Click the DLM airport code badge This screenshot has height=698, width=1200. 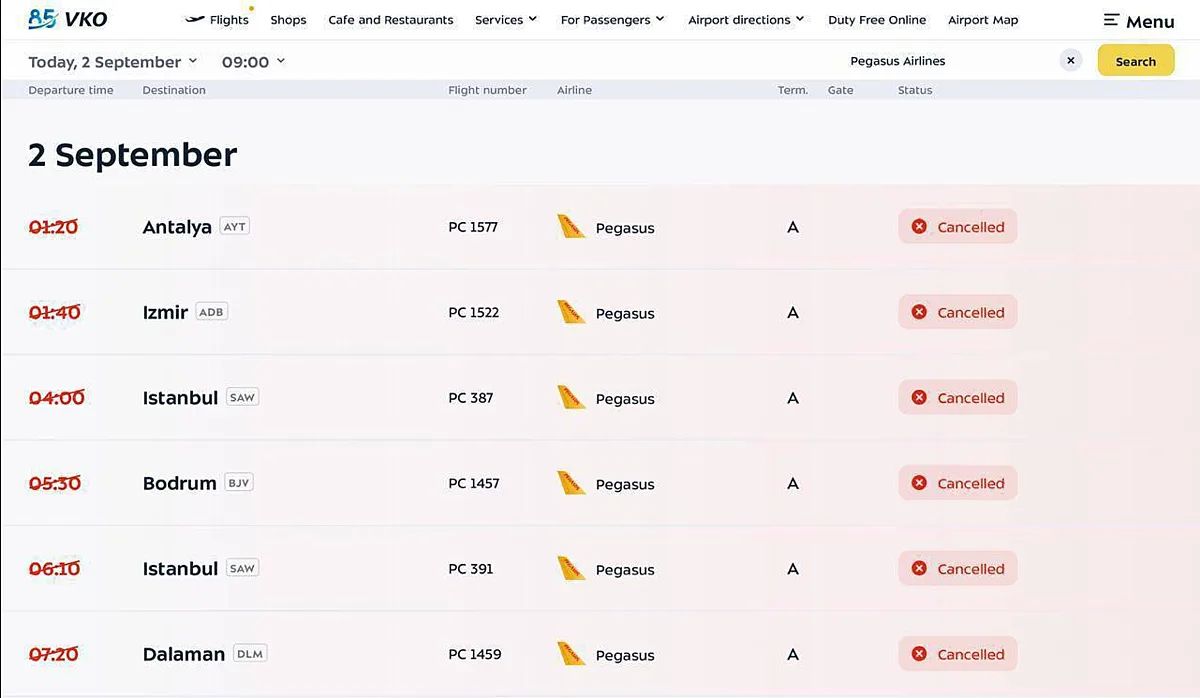point(250,654)
